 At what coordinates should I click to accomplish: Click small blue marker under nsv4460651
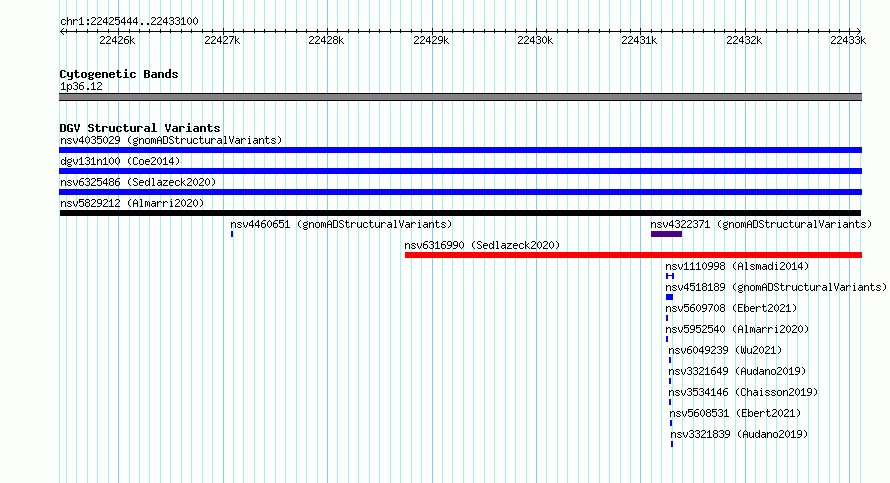click(x=232, y=234)
